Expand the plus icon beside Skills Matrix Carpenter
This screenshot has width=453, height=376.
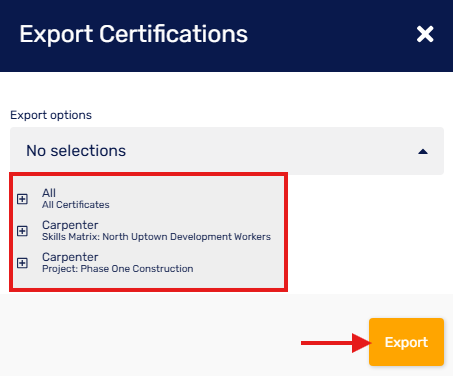[22, 231]
